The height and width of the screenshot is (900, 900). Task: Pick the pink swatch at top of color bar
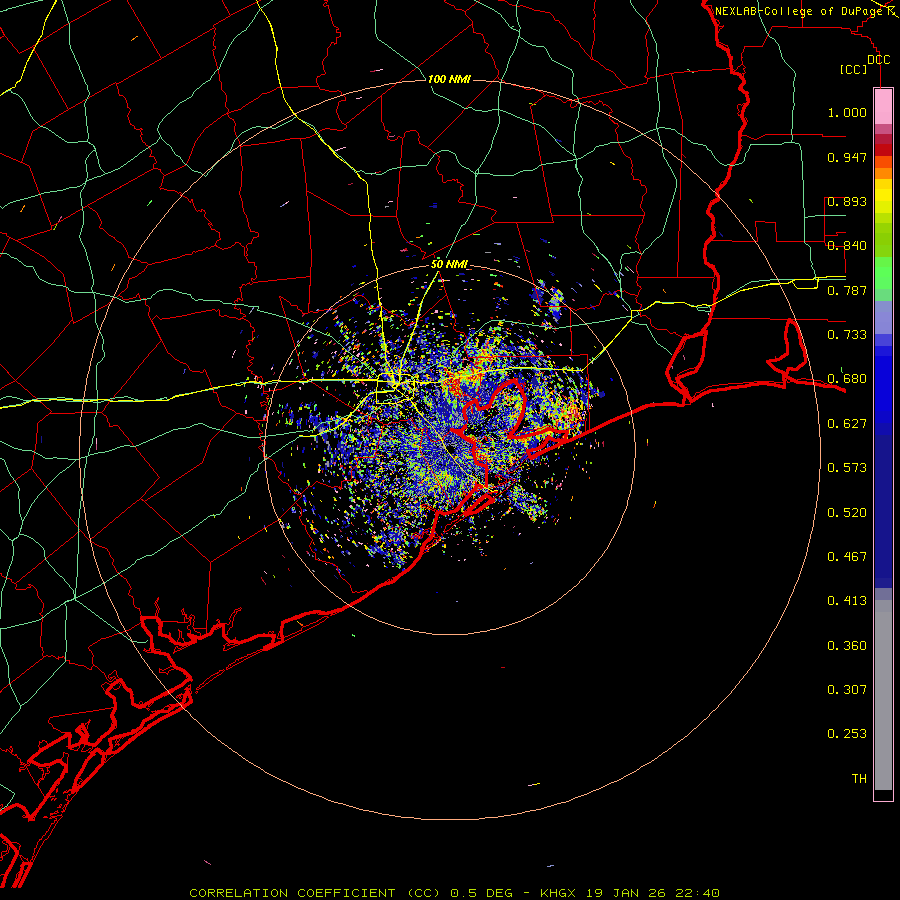pyautogui.click(x=883, y=107)
